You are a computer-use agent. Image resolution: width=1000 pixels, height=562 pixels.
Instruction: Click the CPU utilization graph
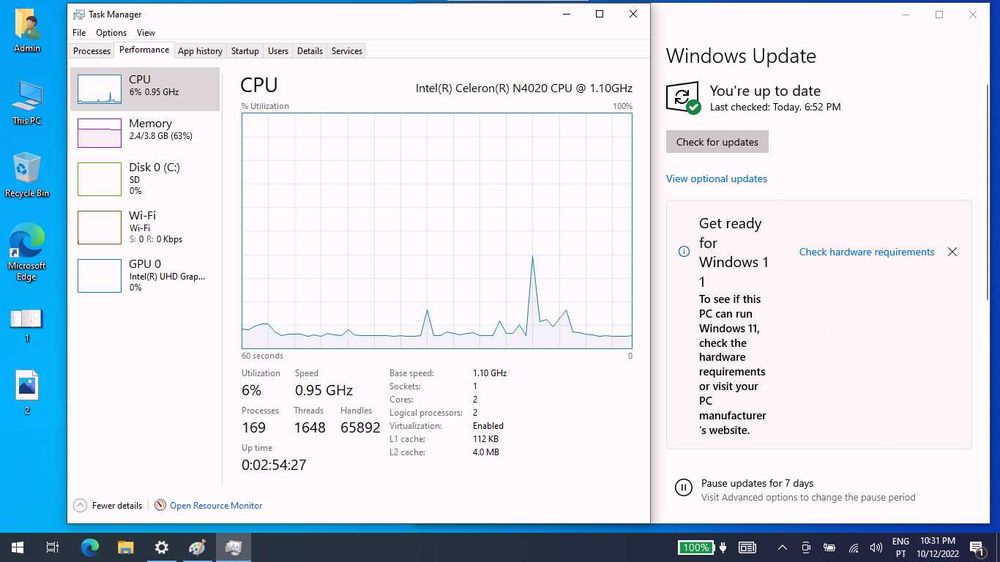coord(437,231)
